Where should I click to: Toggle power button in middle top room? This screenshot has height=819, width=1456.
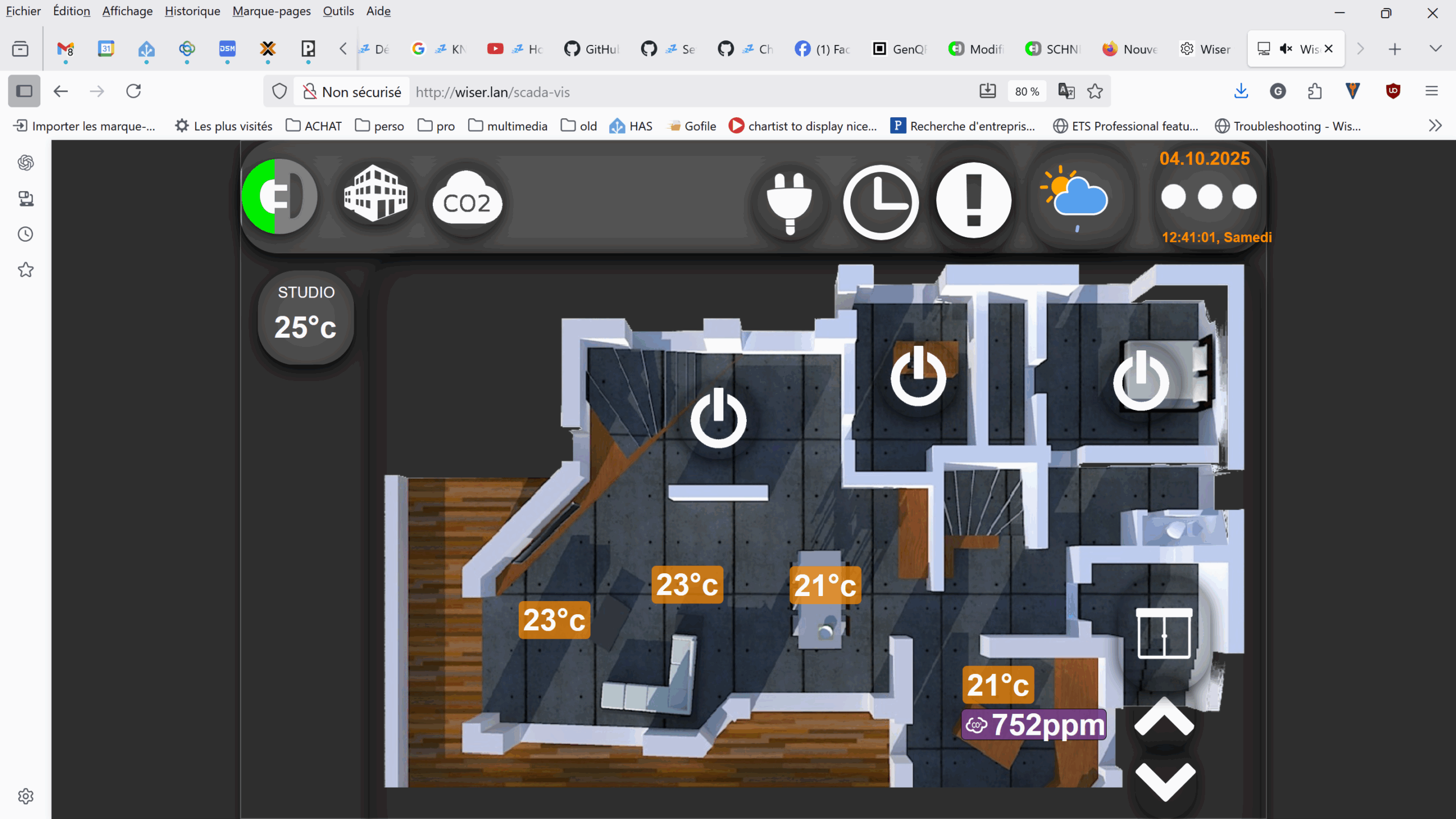(x=918, y=377)
